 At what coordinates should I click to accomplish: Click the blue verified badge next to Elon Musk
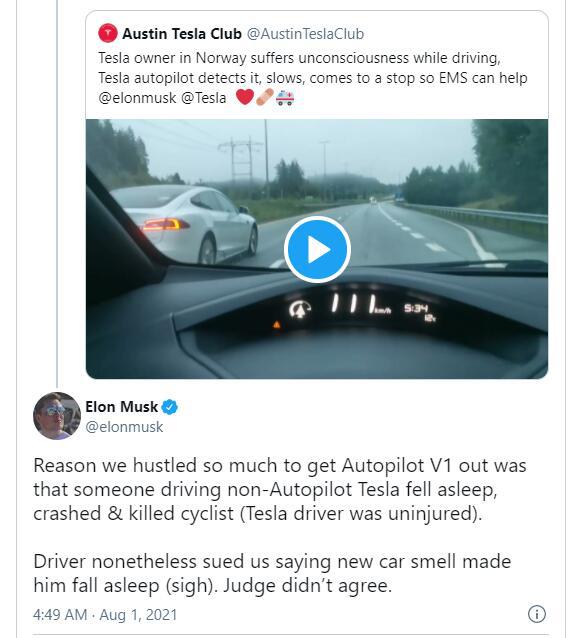pos(170,407)
